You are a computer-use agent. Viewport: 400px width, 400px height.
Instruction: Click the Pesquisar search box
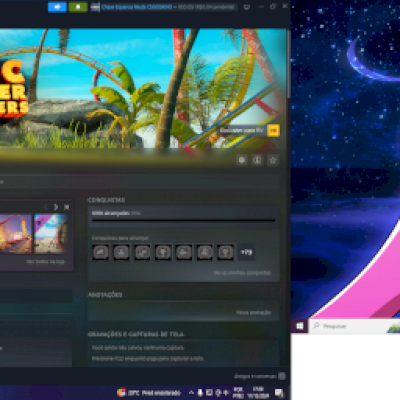354,326
